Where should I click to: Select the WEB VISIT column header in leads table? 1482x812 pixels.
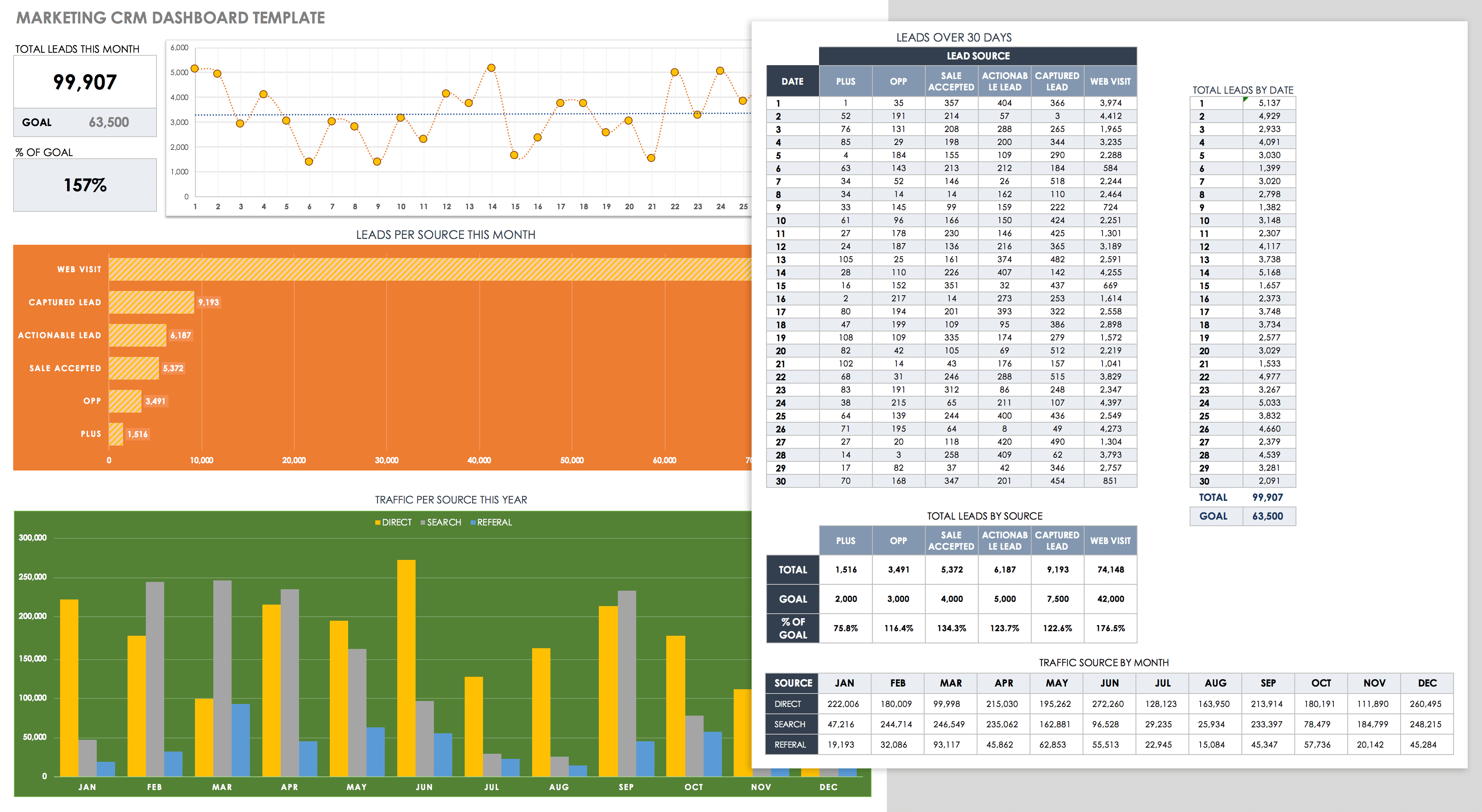coord(1110,82)
